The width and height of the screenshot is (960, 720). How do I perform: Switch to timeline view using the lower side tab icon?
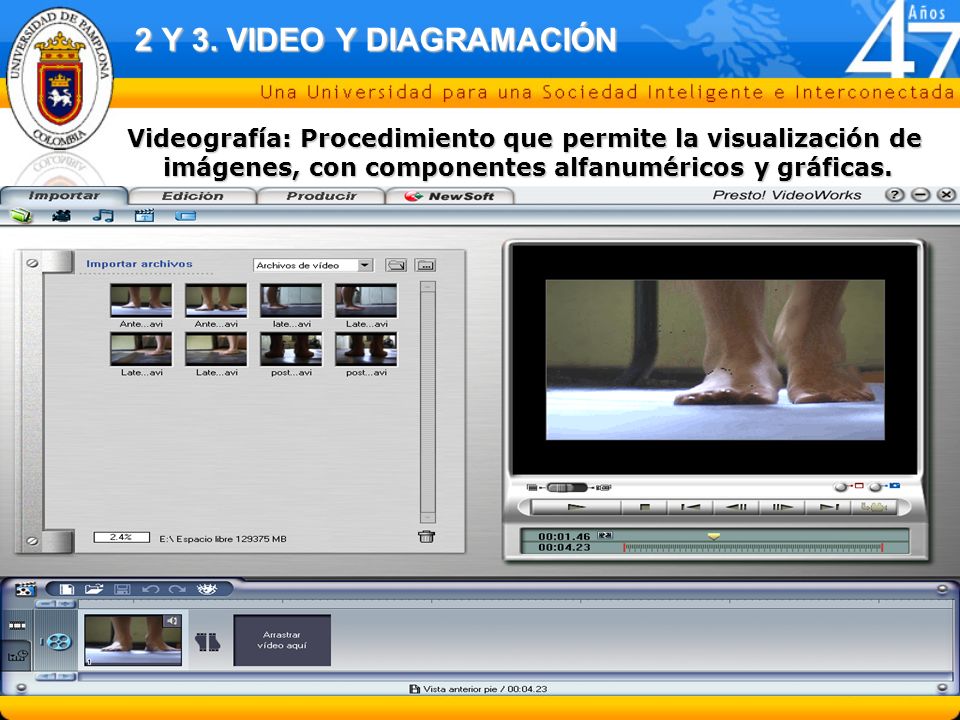[17, 656]
